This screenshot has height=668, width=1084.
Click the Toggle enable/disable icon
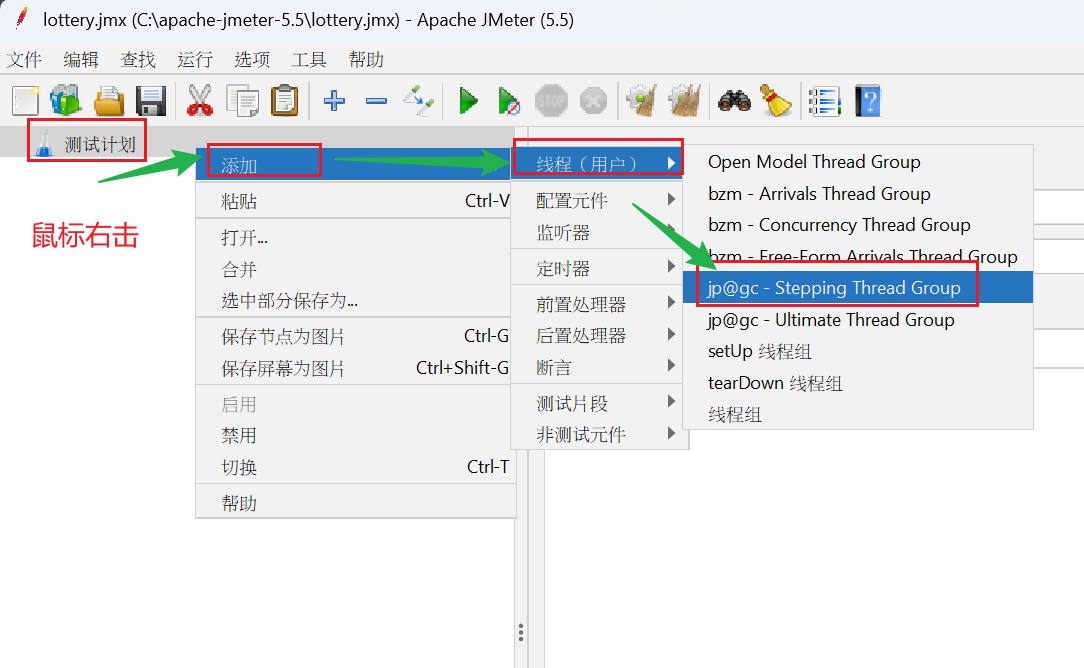[x=419, y=101]
